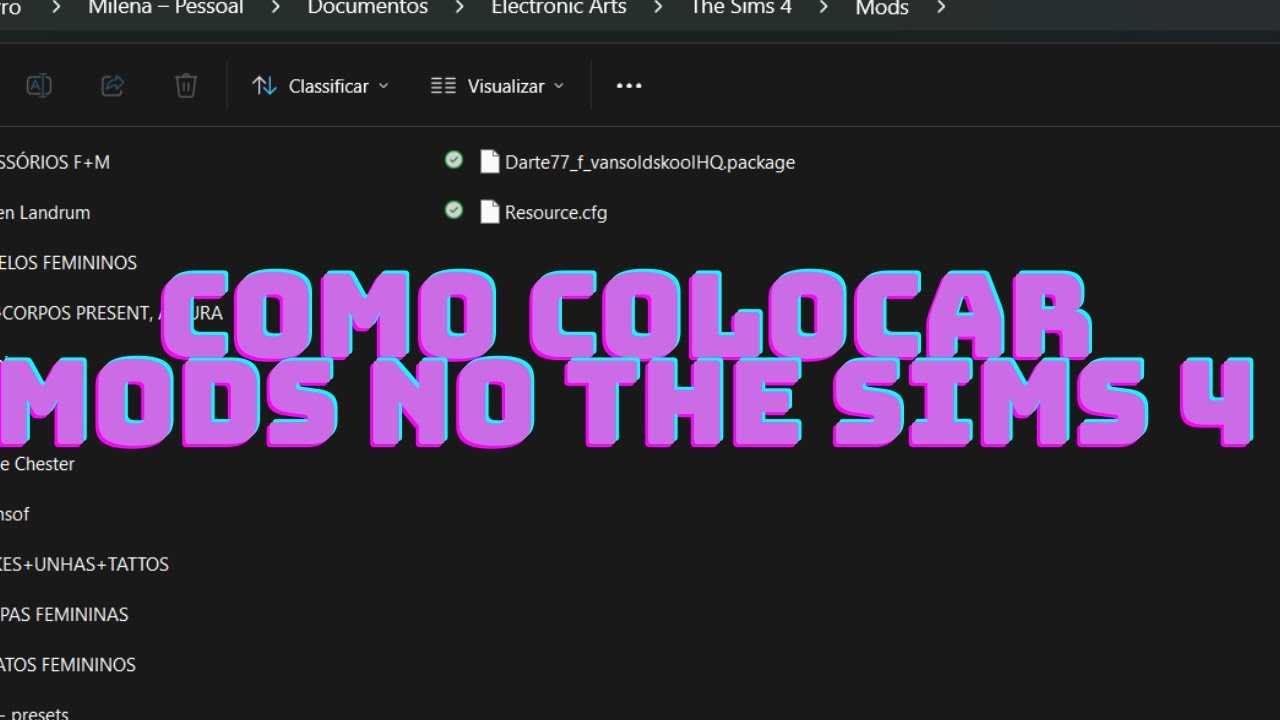Open the folder ending in PAS FEMININAS

(64, 614)
